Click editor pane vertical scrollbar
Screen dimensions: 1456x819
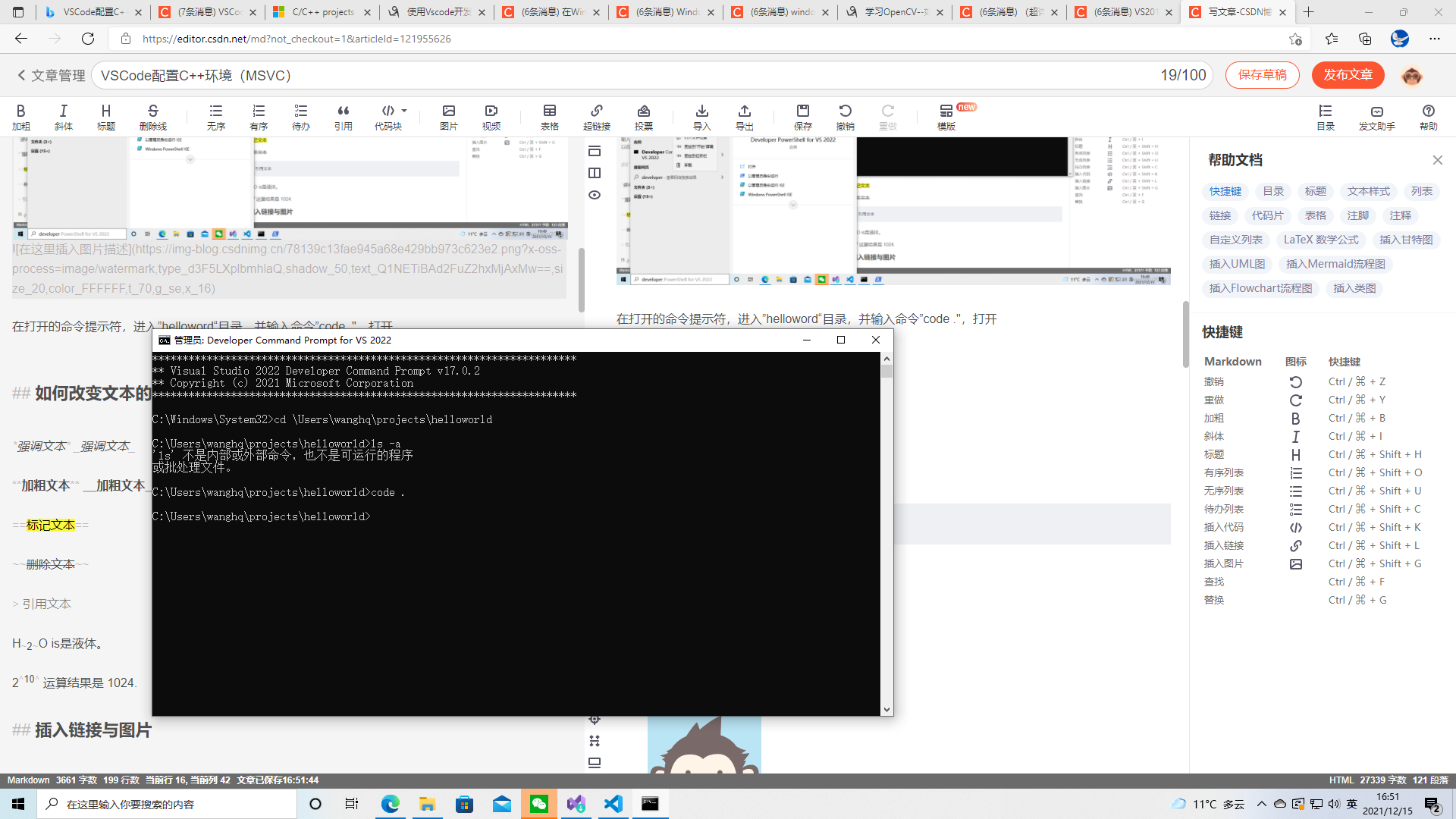[x=582, y=280]
